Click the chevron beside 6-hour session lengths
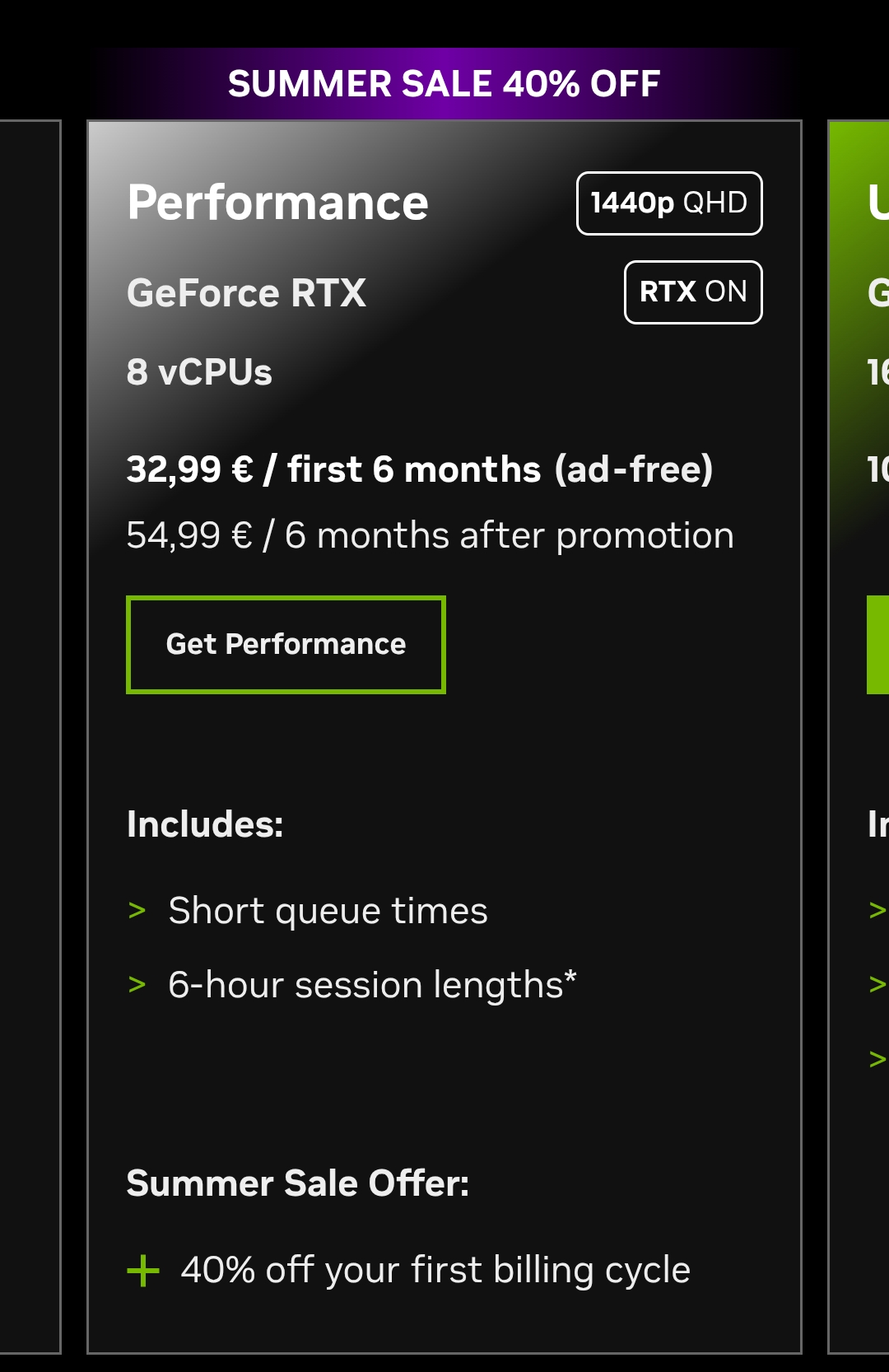This screenshot has width=889, height=1372. 137,985
